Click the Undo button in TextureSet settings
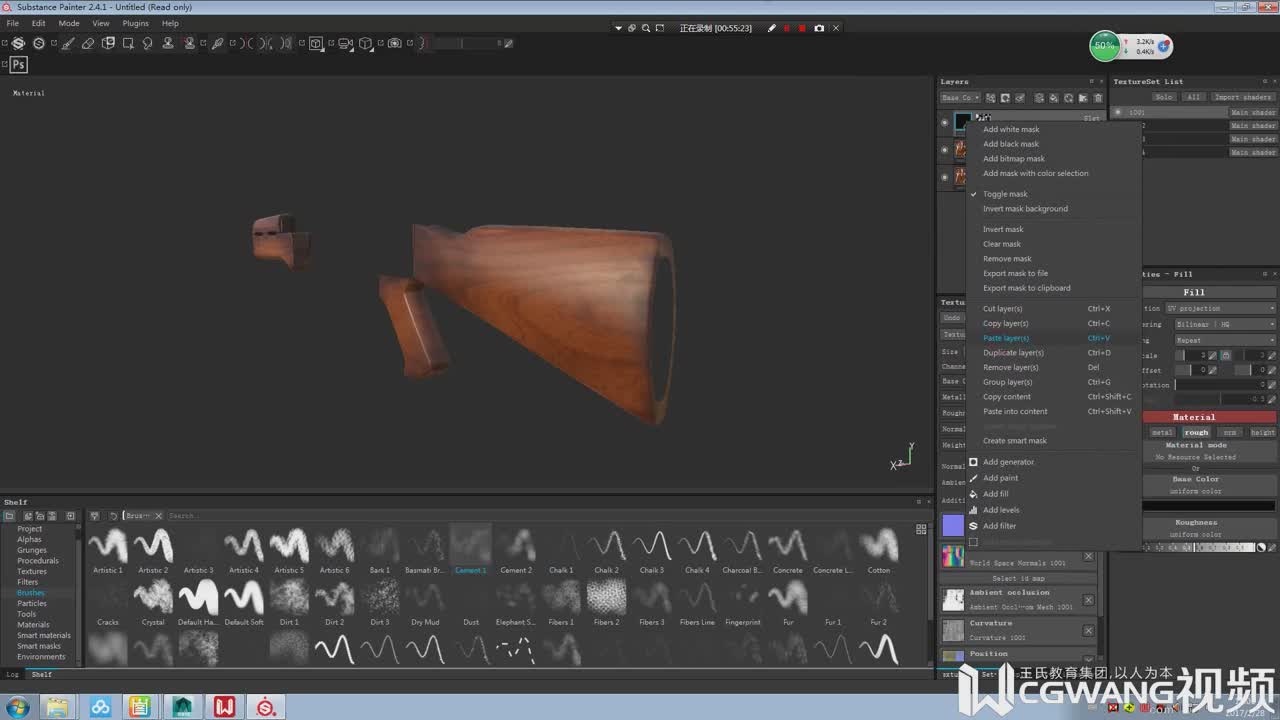The width and height of the screenshot is (1280, 720). pos(952,318)
